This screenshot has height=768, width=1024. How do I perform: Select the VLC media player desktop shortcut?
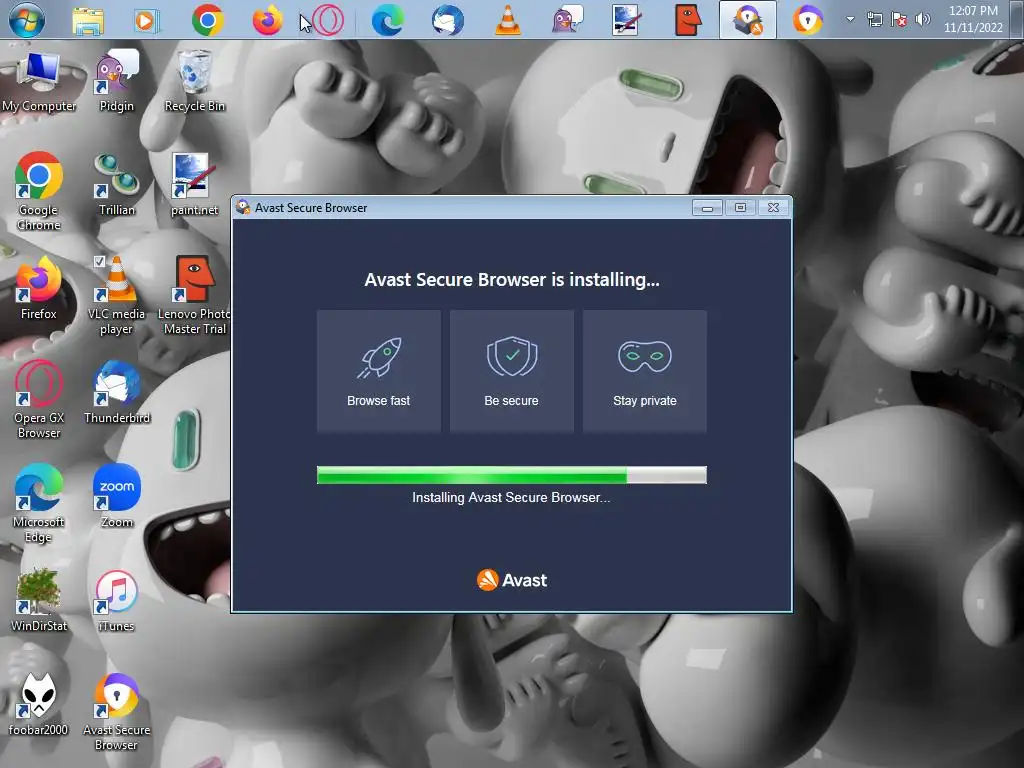point(116,295)
